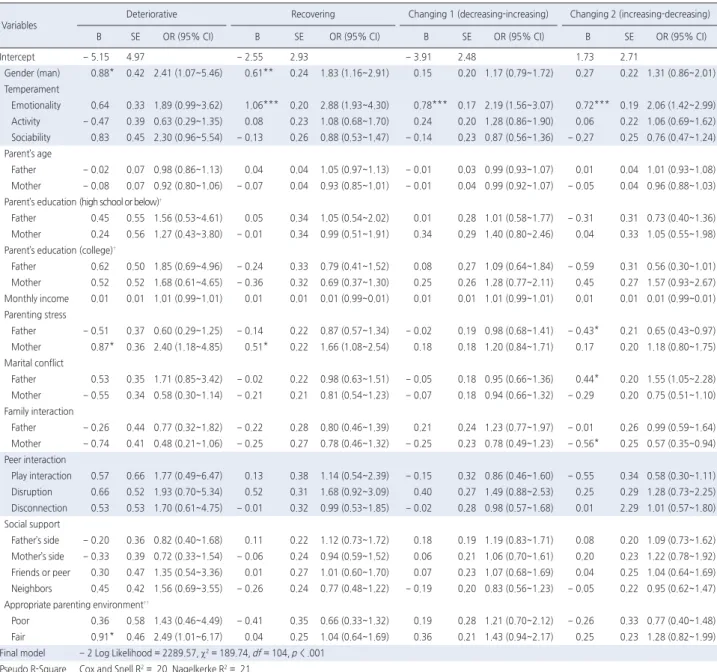This screenshot has height=672, width=717.
Task: Click Gender Deteriorative OR '2.41 (1.07~5.46)'
Action: click(x=188, y=73)
